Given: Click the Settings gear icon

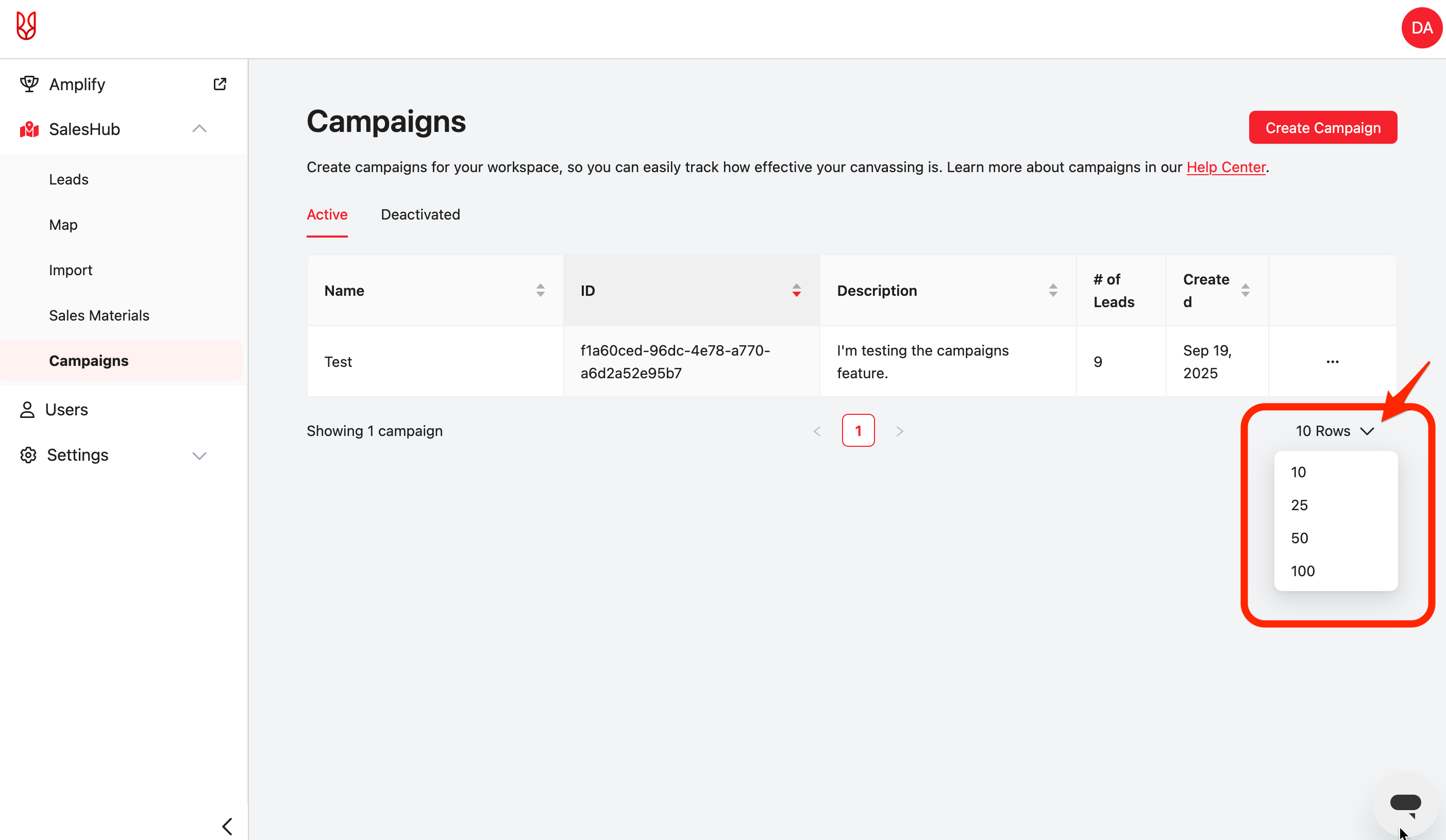Looking at the screenshot, I should [28, 455].
